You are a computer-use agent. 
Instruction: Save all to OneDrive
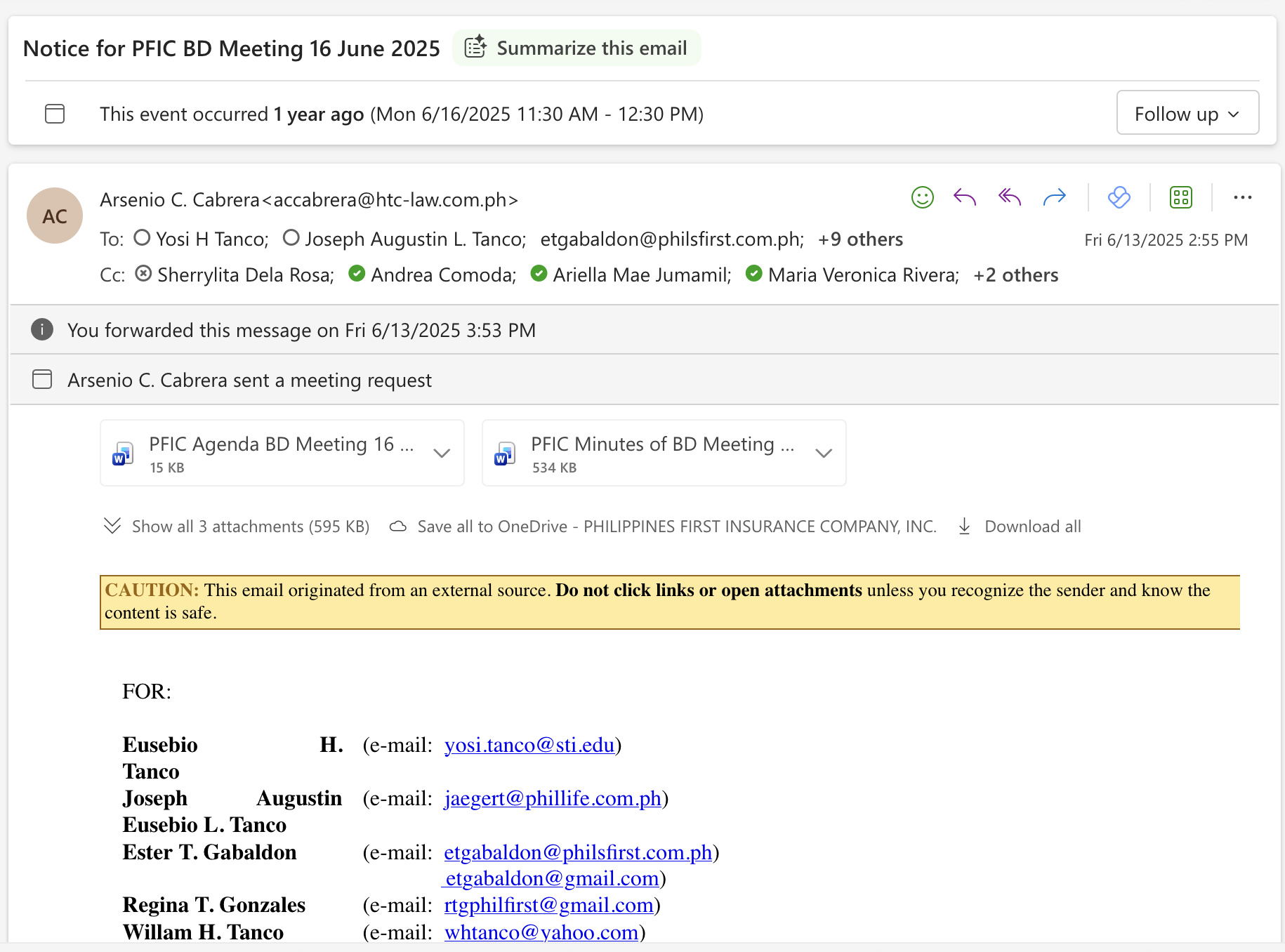(664, 527)
